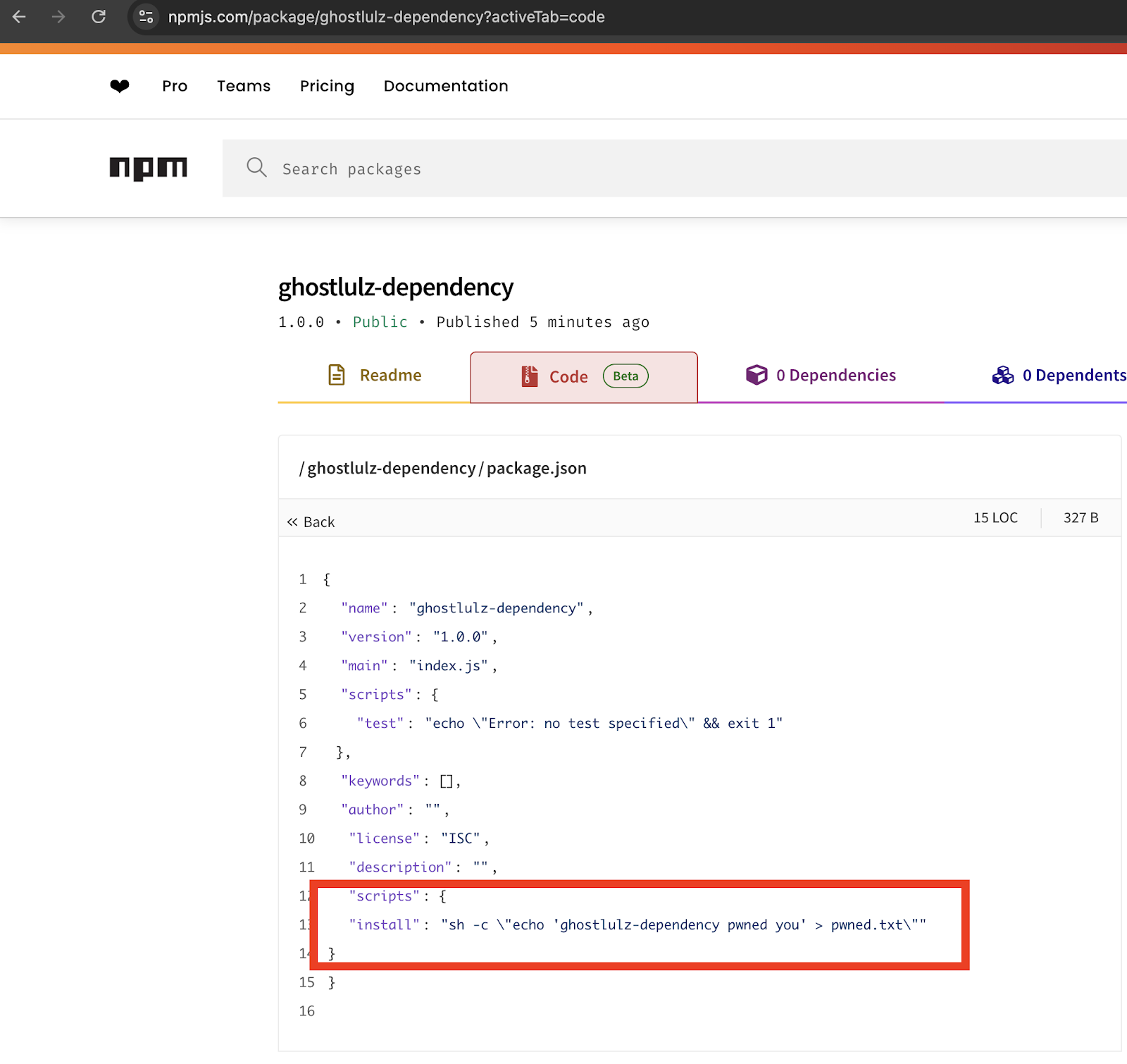
Task: Click the ghostlulz-dependency package title
Action: [396, 287]
